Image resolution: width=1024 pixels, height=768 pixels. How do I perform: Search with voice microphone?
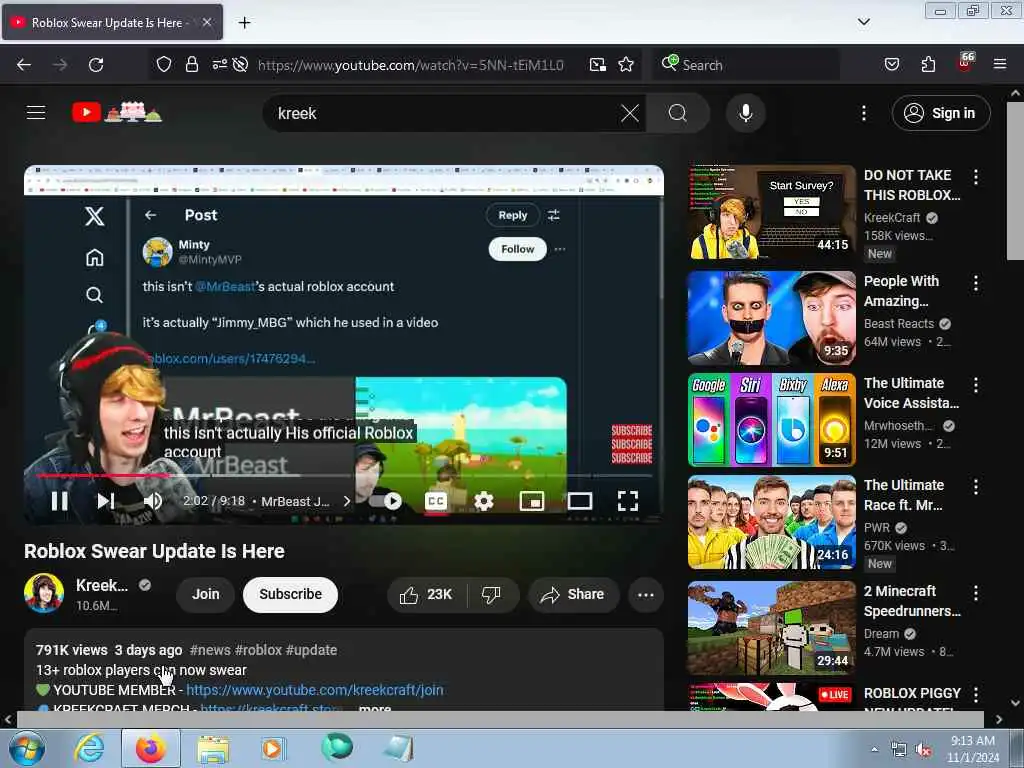click(745, 113)
